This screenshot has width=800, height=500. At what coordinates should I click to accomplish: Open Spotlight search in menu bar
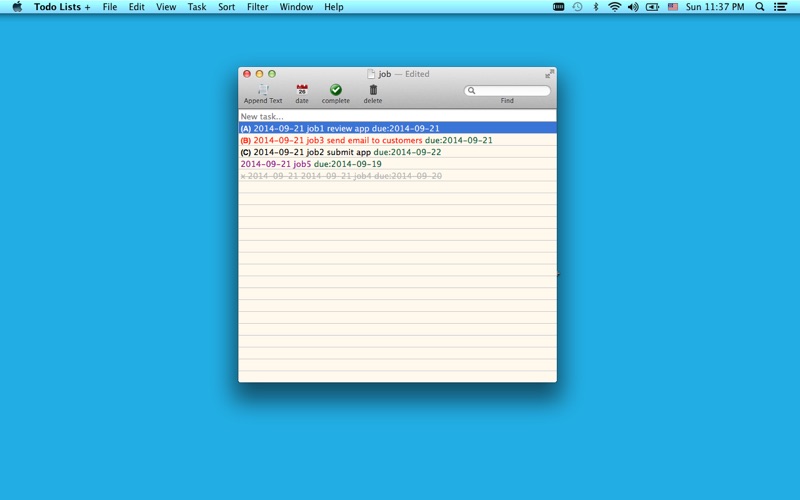(x=760, y=7)
